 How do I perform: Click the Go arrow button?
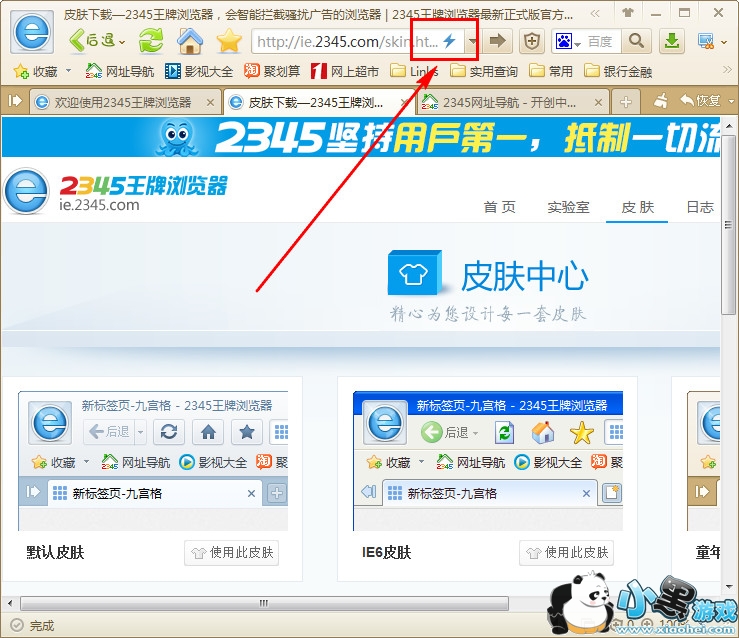click(497, 41)
